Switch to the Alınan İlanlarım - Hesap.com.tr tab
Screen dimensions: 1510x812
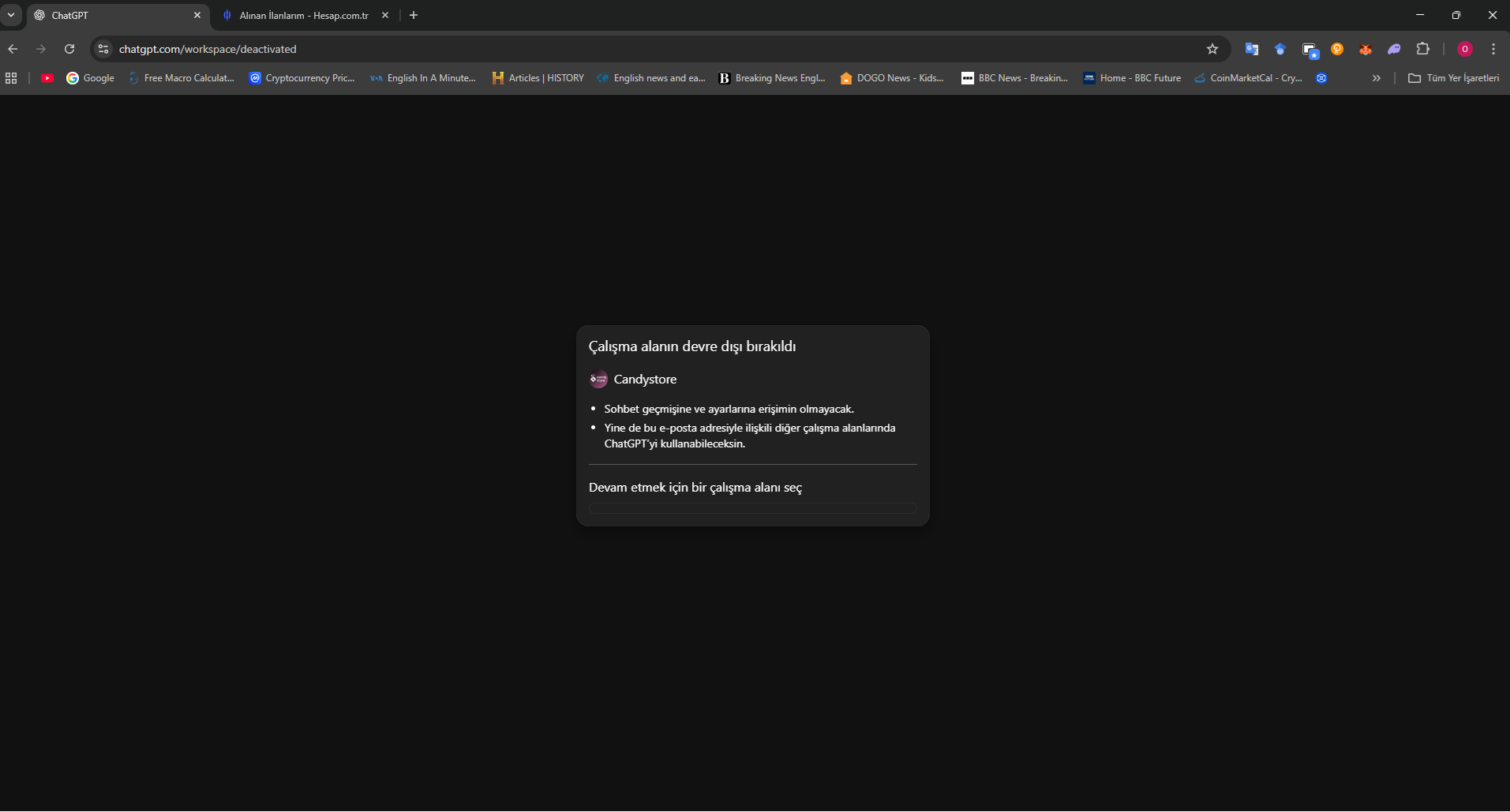[305, 15]
